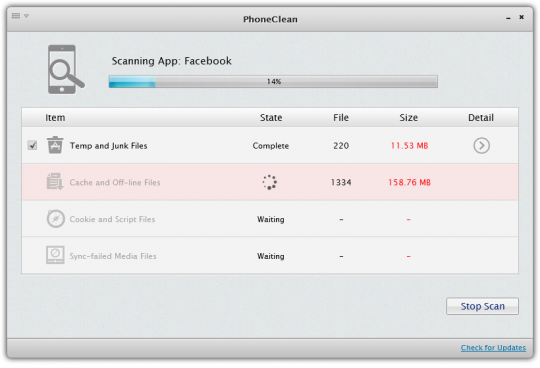Click the Cache and Off-line Files icon

[55, 181]
